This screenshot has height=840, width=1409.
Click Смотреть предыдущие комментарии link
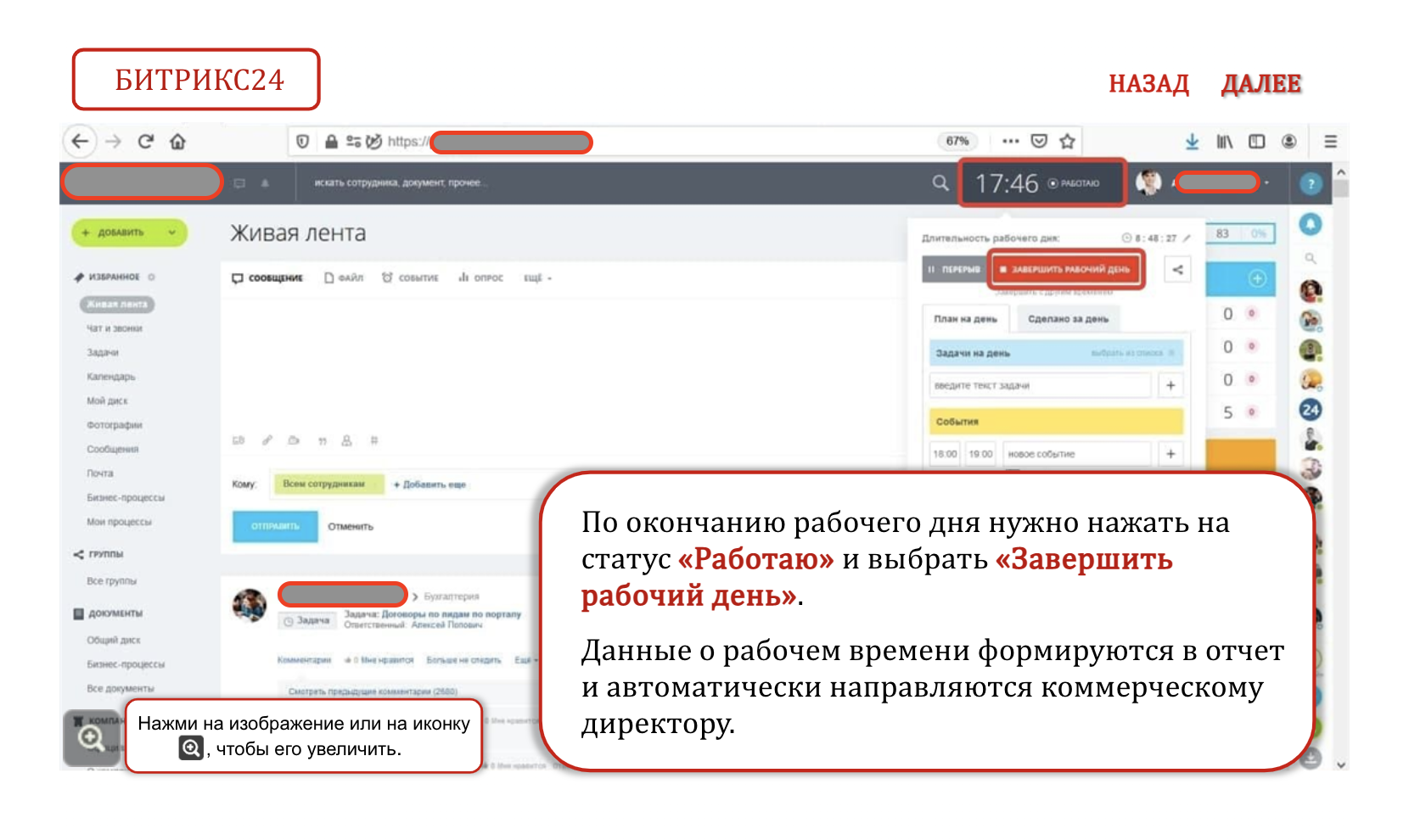pos(373,692)
